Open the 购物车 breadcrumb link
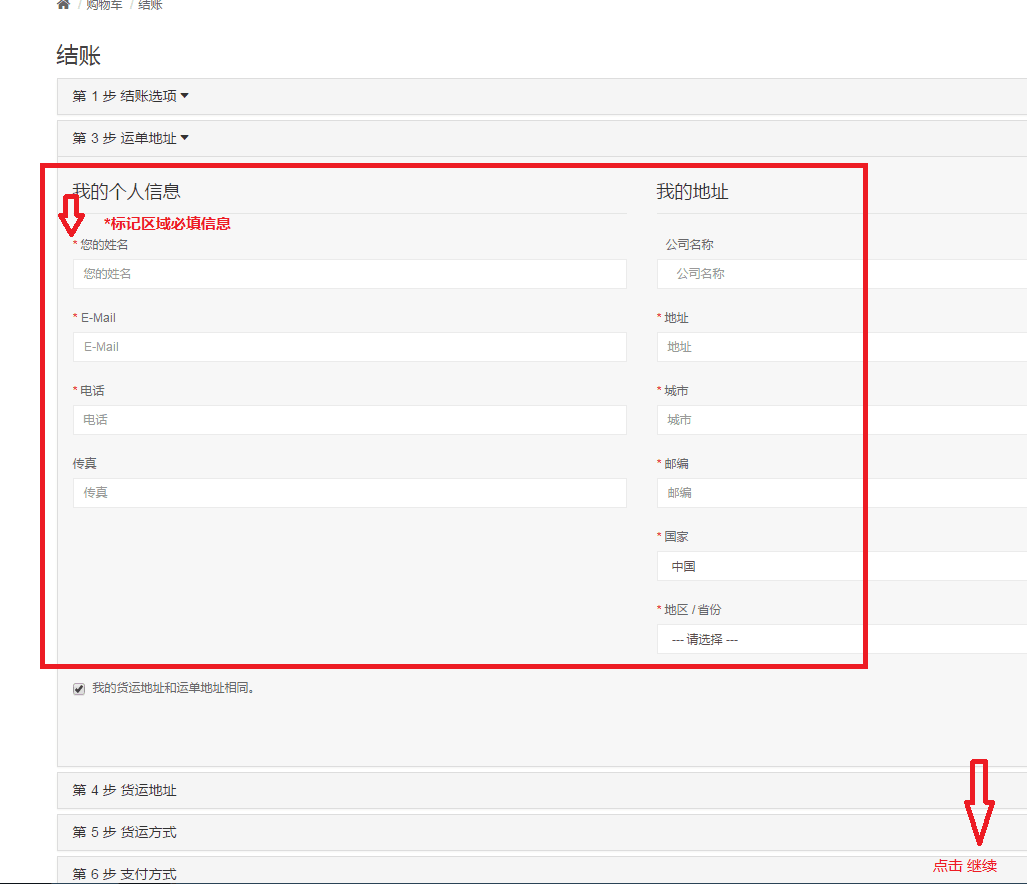The height and width of the screenshot is (884, 1027). tap(104, 6)
